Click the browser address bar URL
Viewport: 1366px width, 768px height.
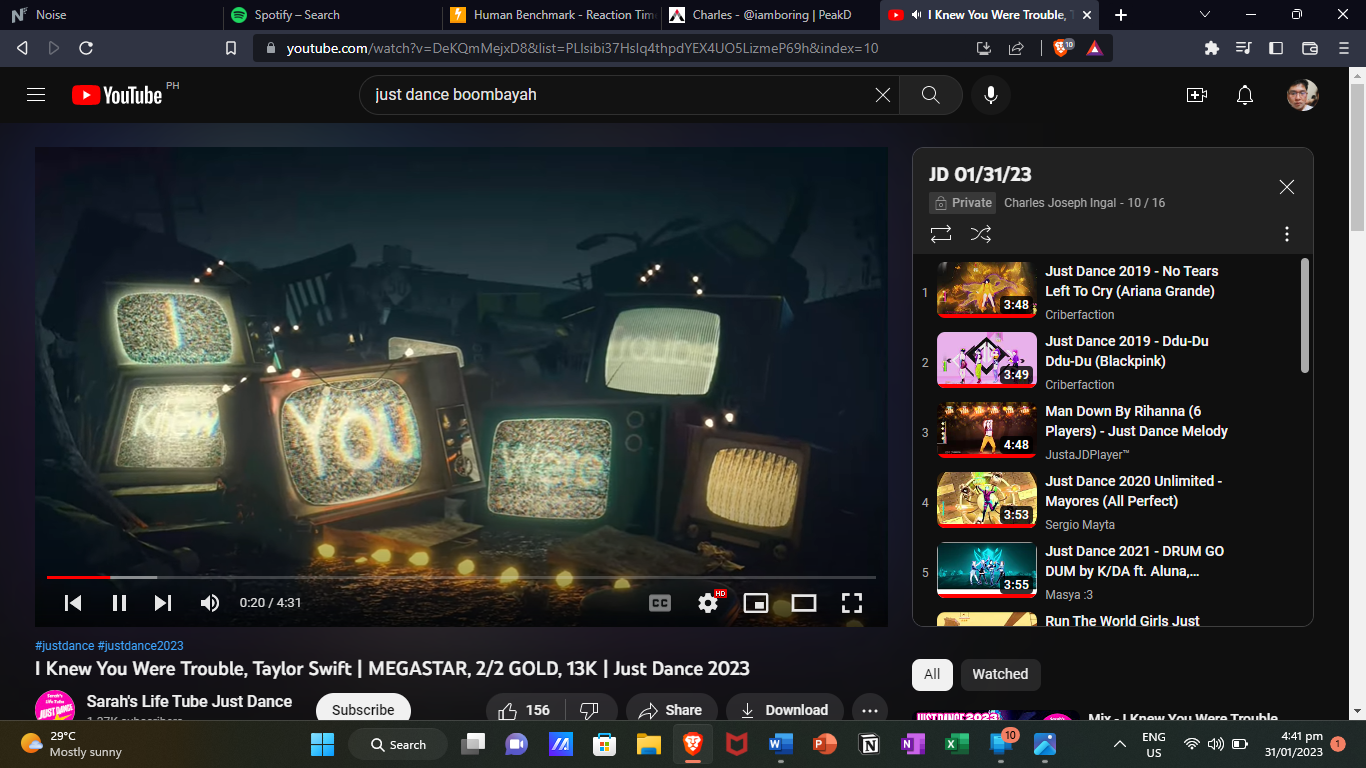(x=583, y=48)
